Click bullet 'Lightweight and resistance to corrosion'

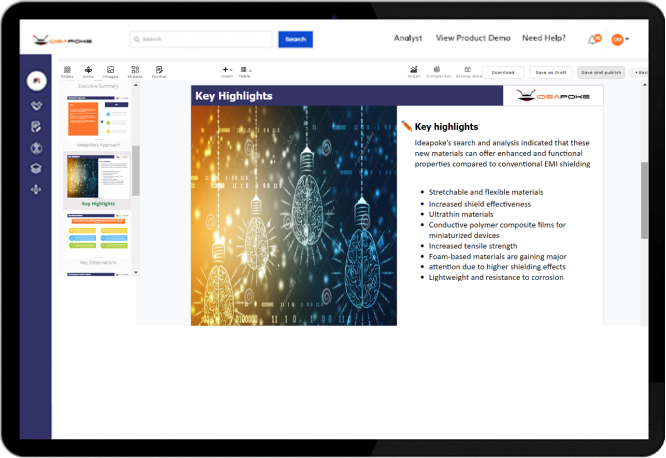[496, 277]
